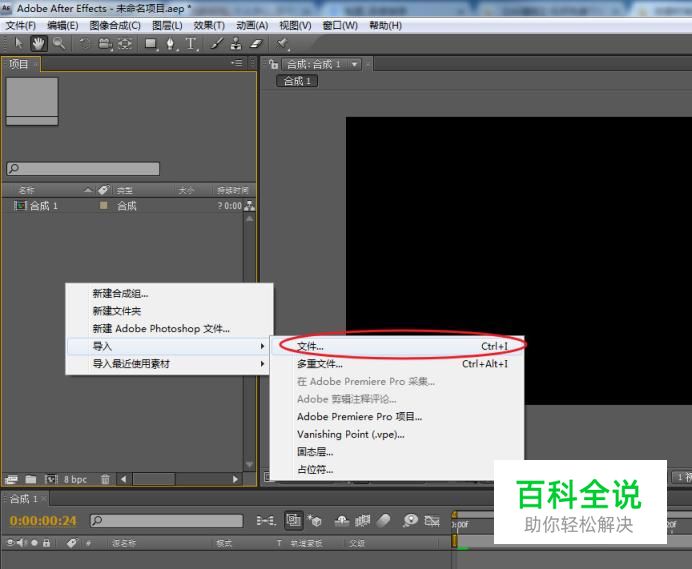
Task: Open the 合成: 合成 1 viewer dropdown
Action: (x=322, y=64)
